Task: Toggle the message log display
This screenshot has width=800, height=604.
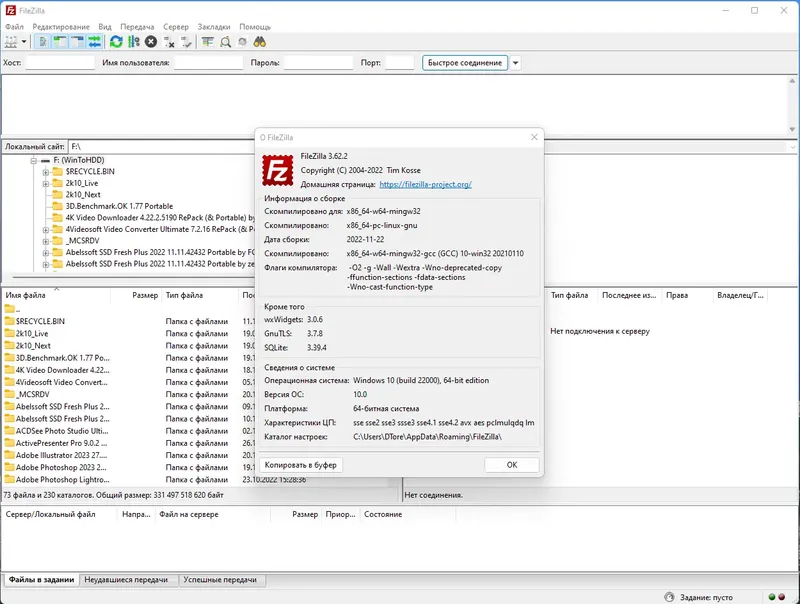Action: coord(43,42)
